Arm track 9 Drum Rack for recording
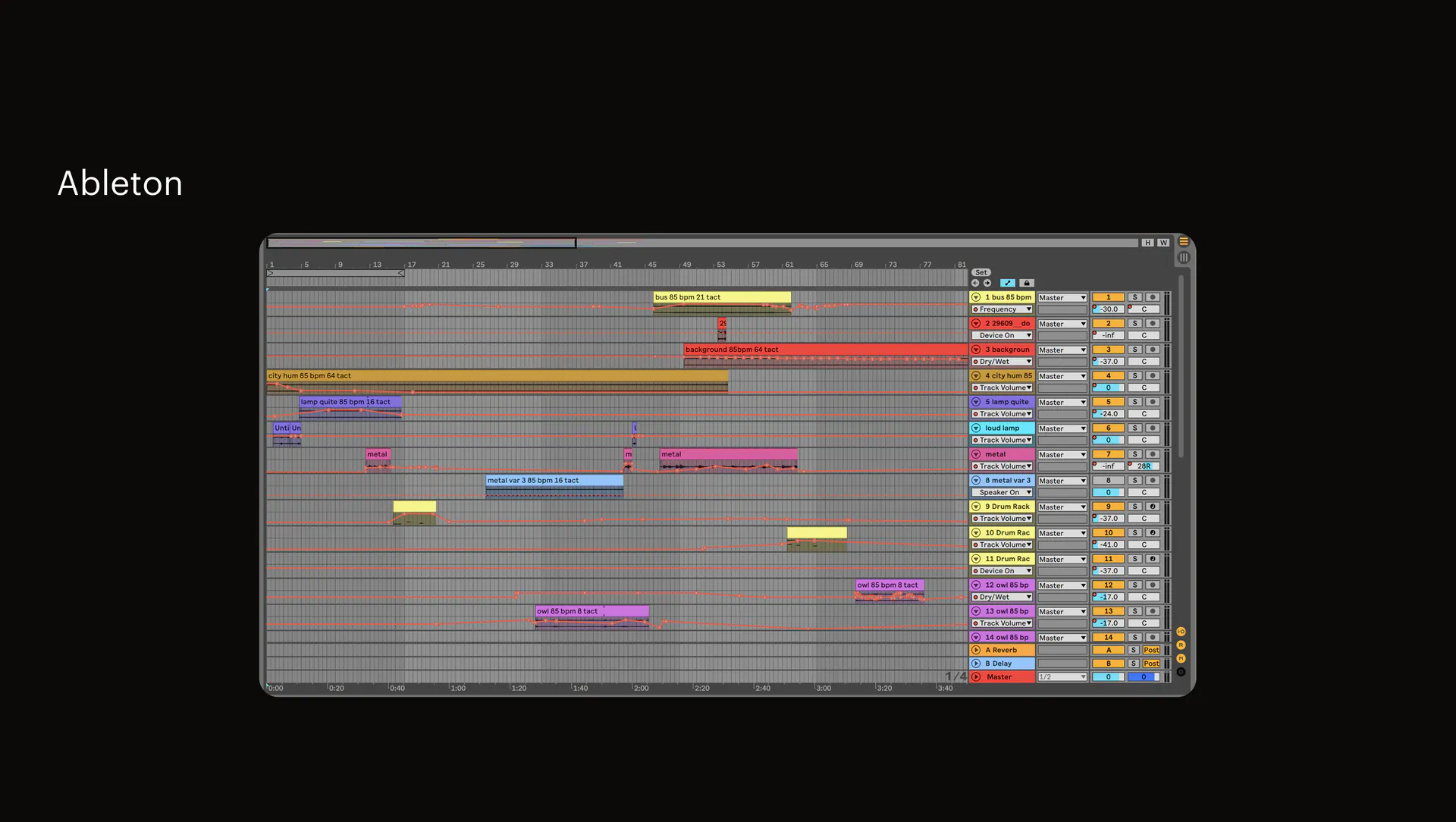 1153,507
